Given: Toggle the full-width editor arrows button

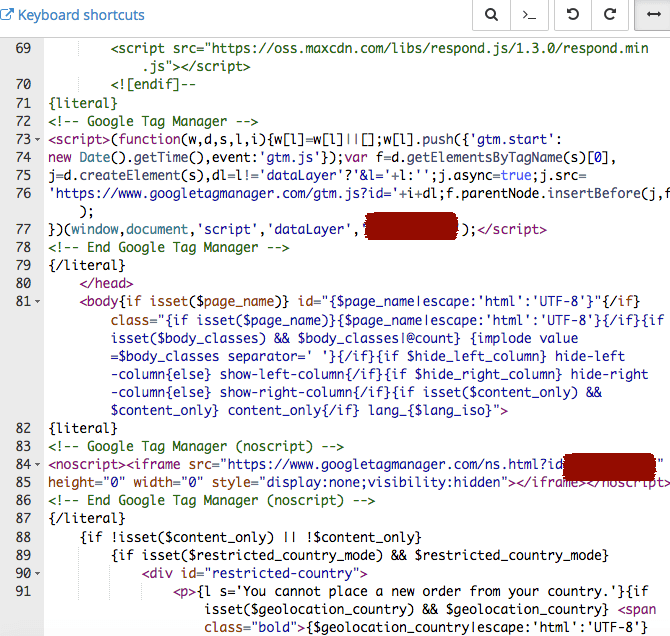Looking at the screenshot, I should pyautogui.click(x=653, y=15).
